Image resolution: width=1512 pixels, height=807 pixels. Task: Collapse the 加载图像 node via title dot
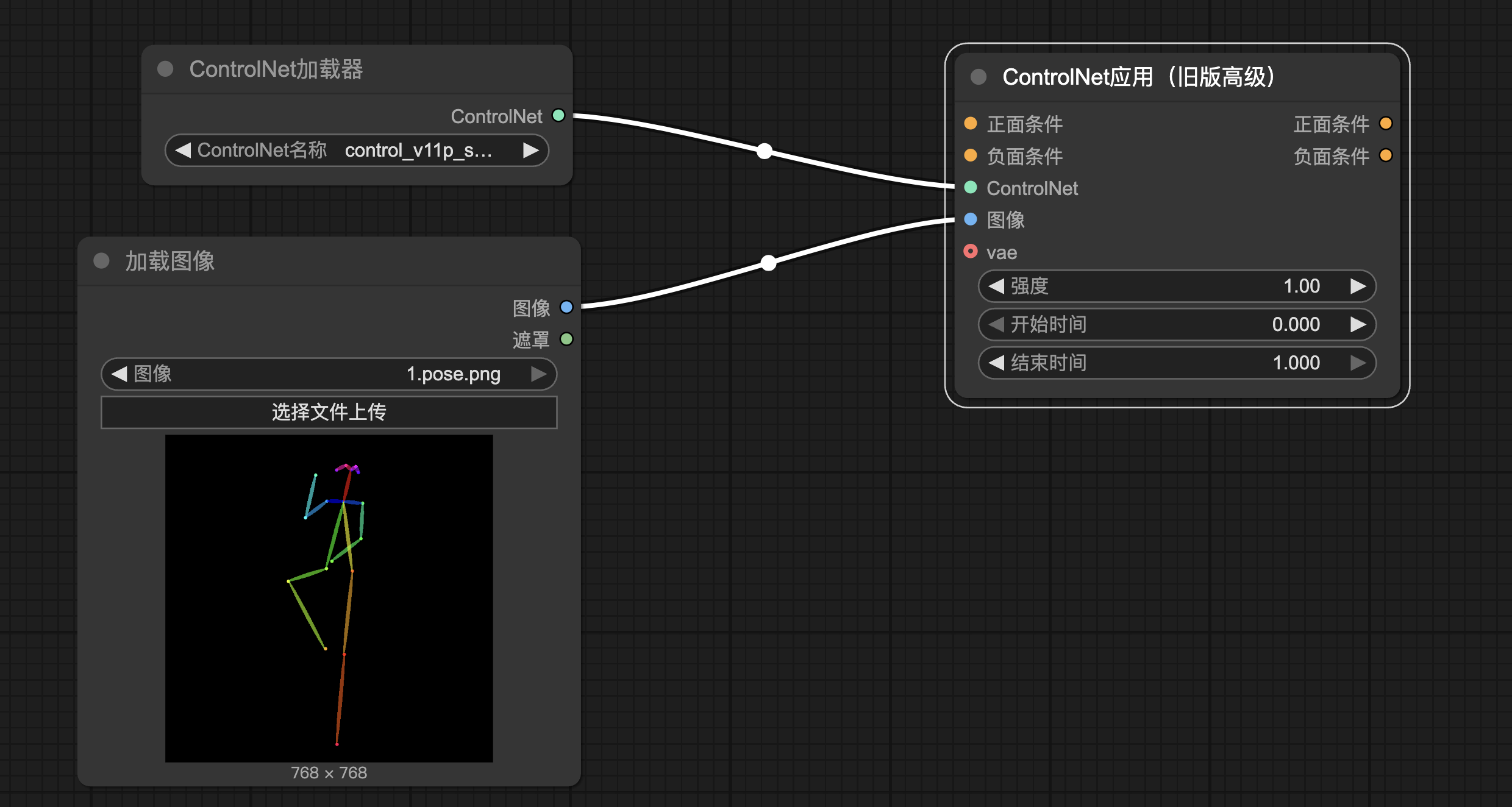[x=101, y=261]
